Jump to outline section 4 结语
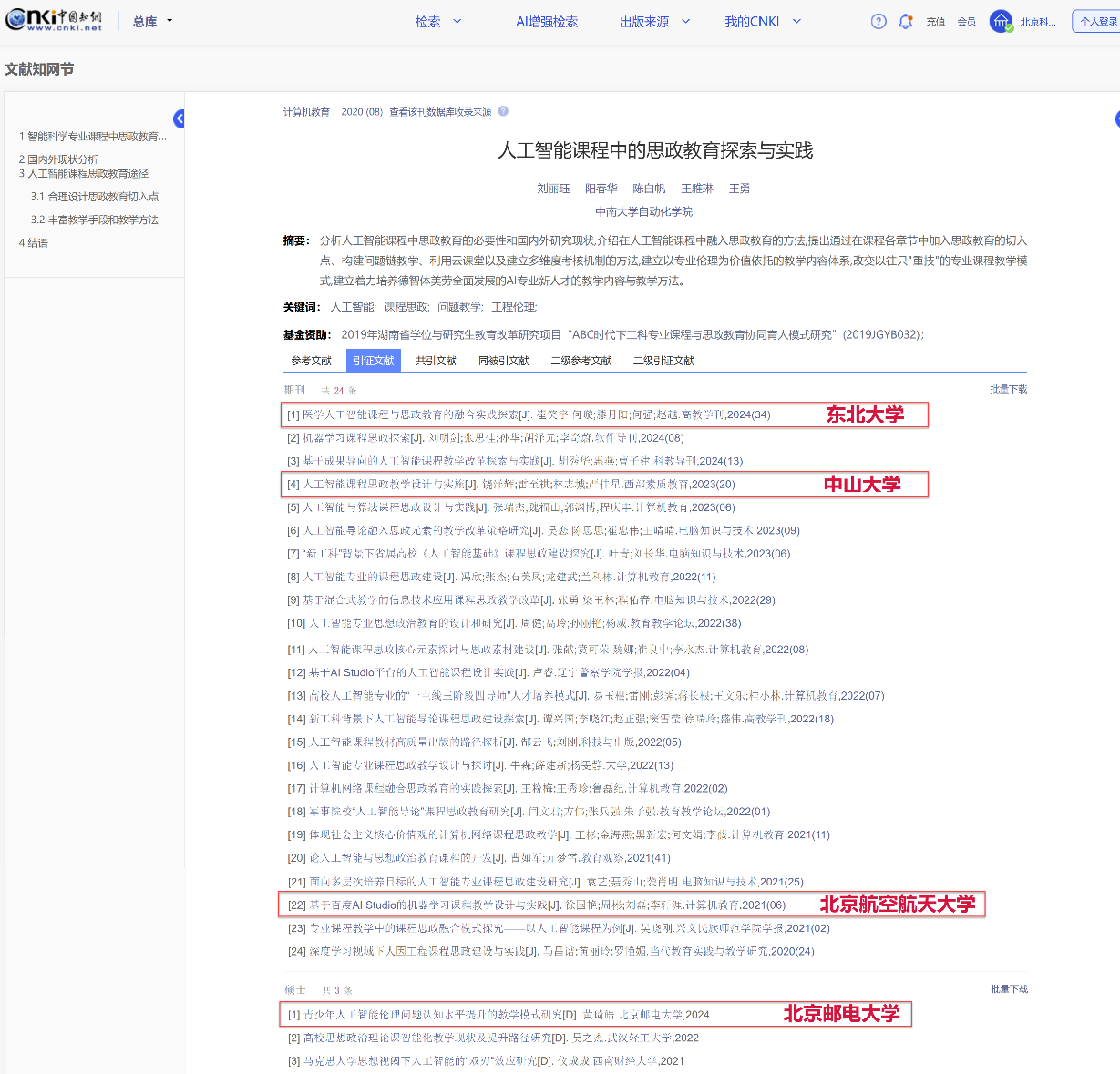 pos(34,243)
